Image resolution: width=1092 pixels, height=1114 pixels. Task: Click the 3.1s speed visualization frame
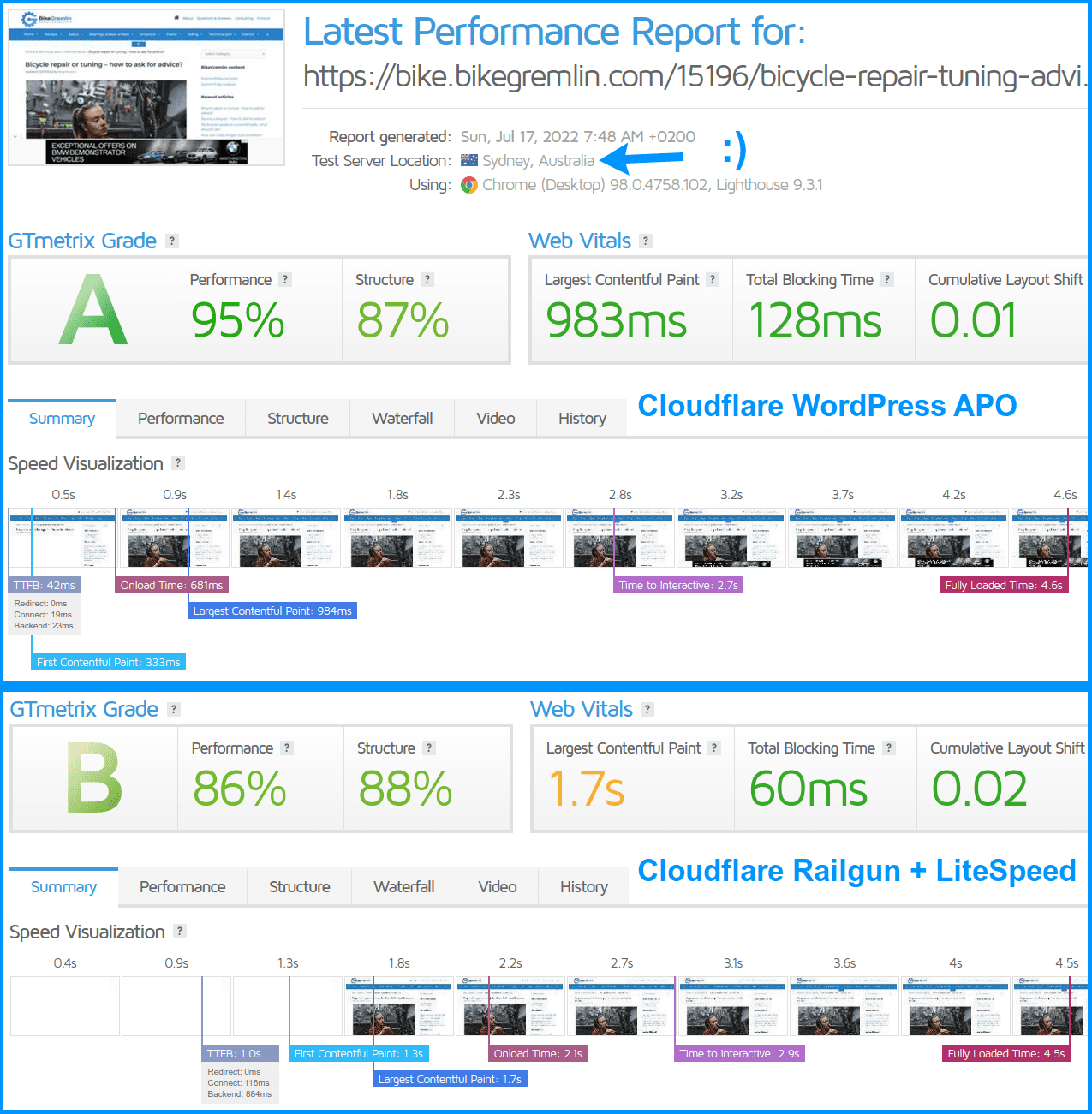tap(733, 1006)
